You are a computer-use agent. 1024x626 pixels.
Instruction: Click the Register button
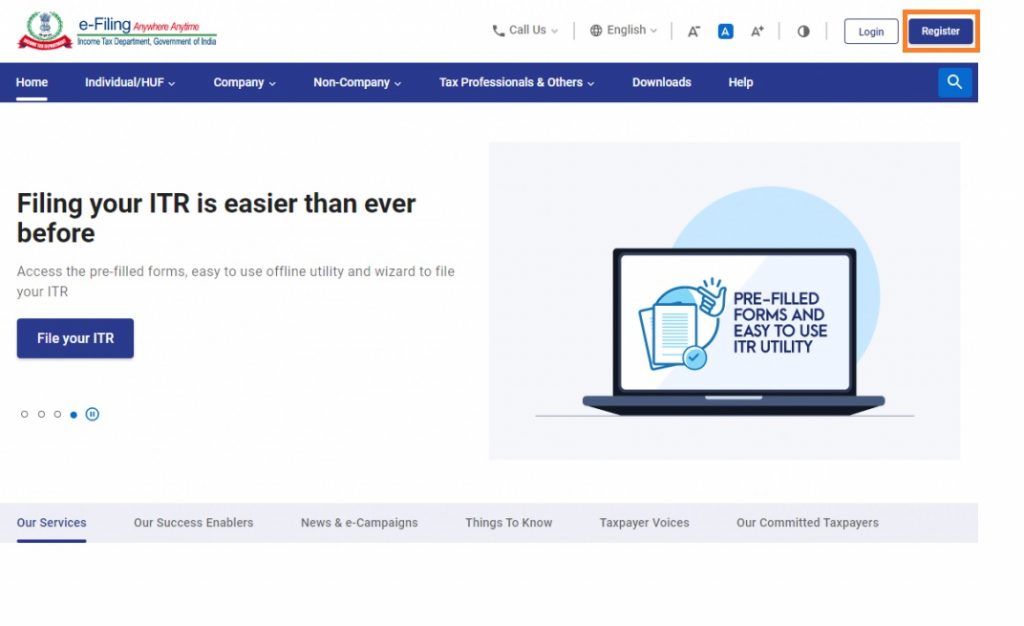click(940, 31)
